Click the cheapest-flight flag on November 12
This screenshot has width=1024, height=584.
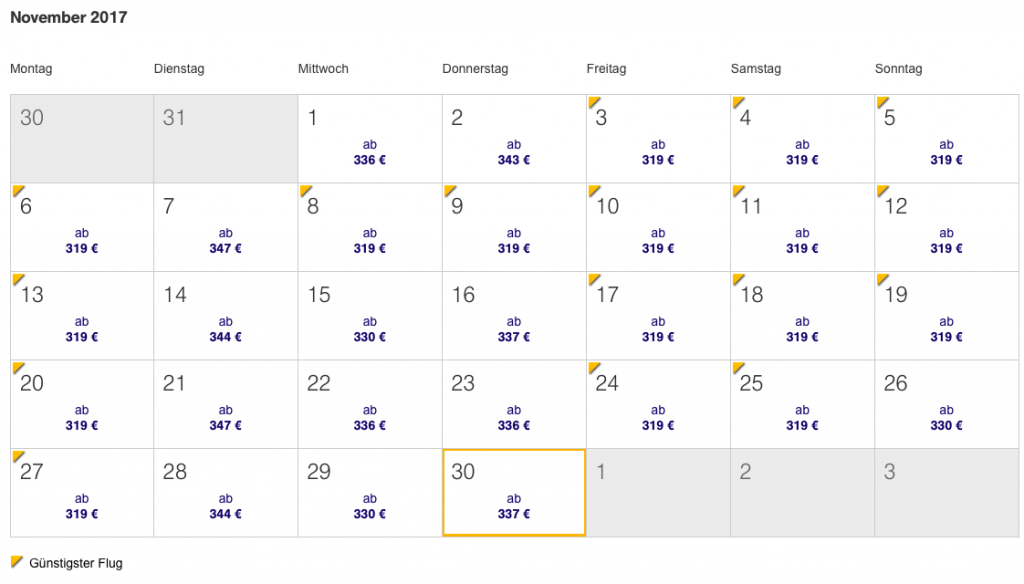coord(882,190)
